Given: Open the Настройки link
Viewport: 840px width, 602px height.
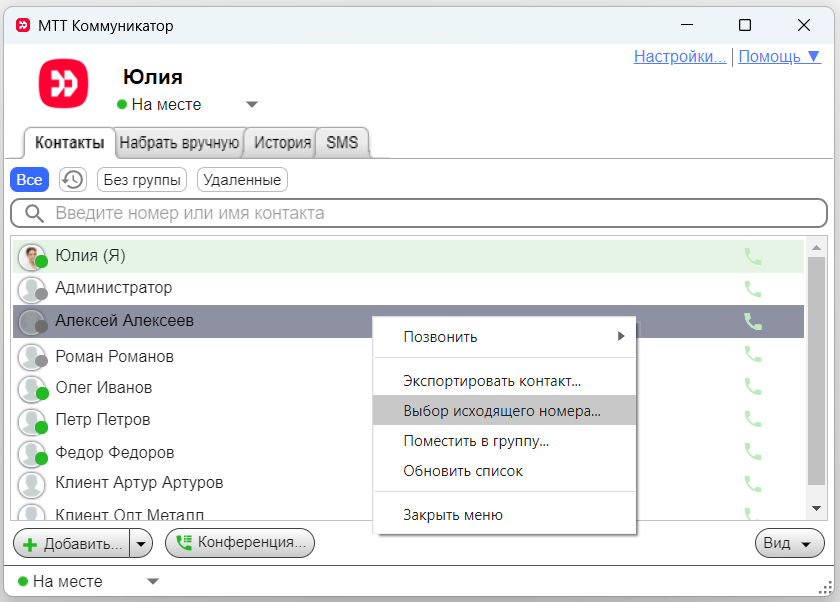Looking at the screenshot, I should tap(679, 57).
